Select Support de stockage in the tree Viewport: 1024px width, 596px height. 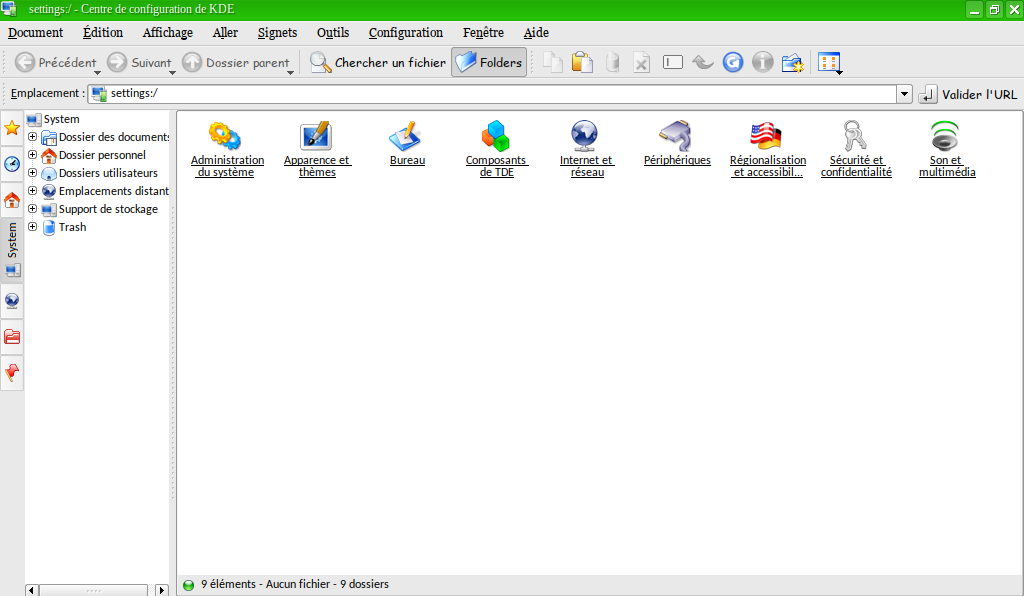[99, 209]
